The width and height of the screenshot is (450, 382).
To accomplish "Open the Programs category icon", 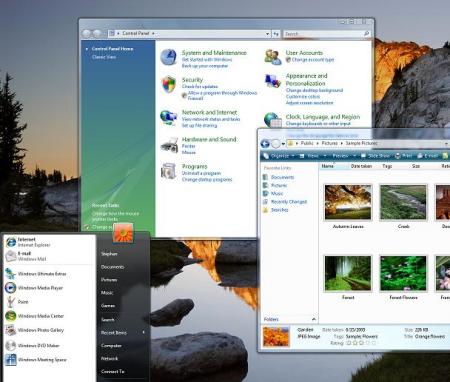I will coord(169,171).
